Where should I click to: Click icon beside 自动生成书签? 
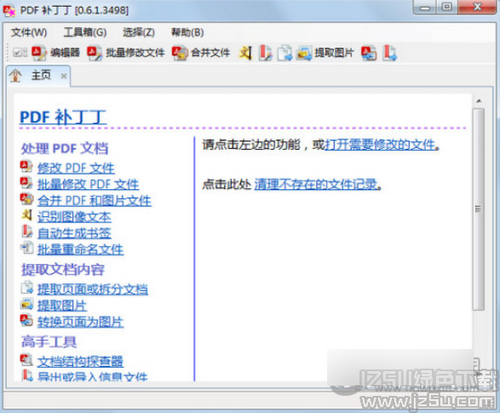coord(27,231)
